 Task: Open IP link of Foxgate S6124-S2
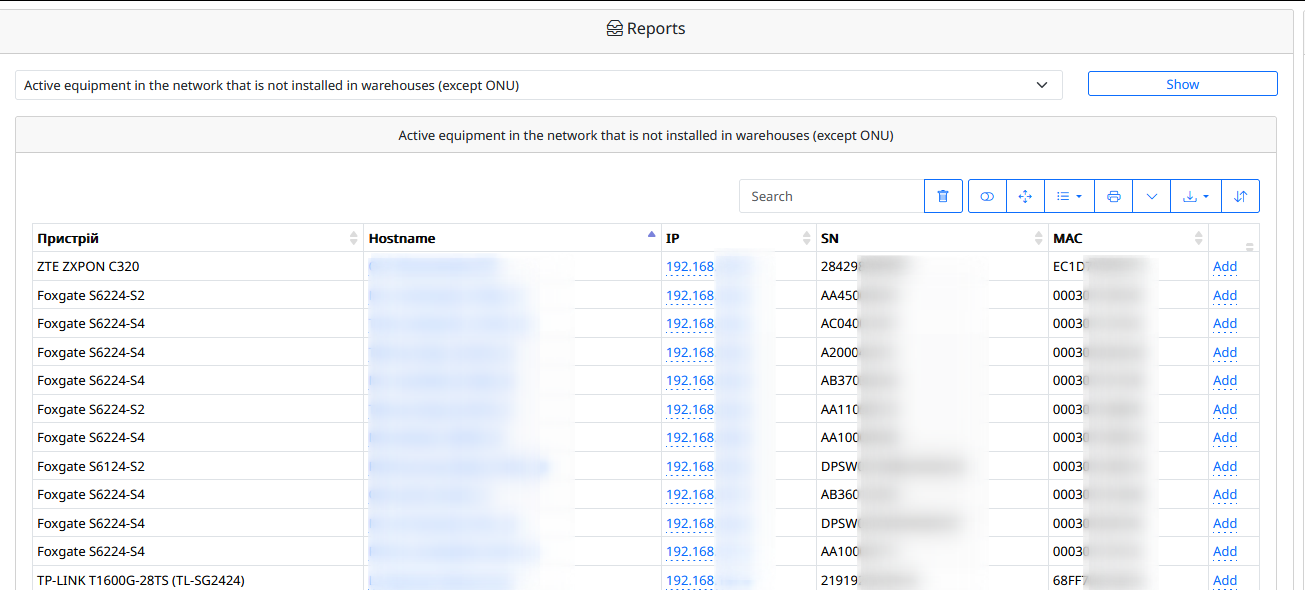point(707,466)
